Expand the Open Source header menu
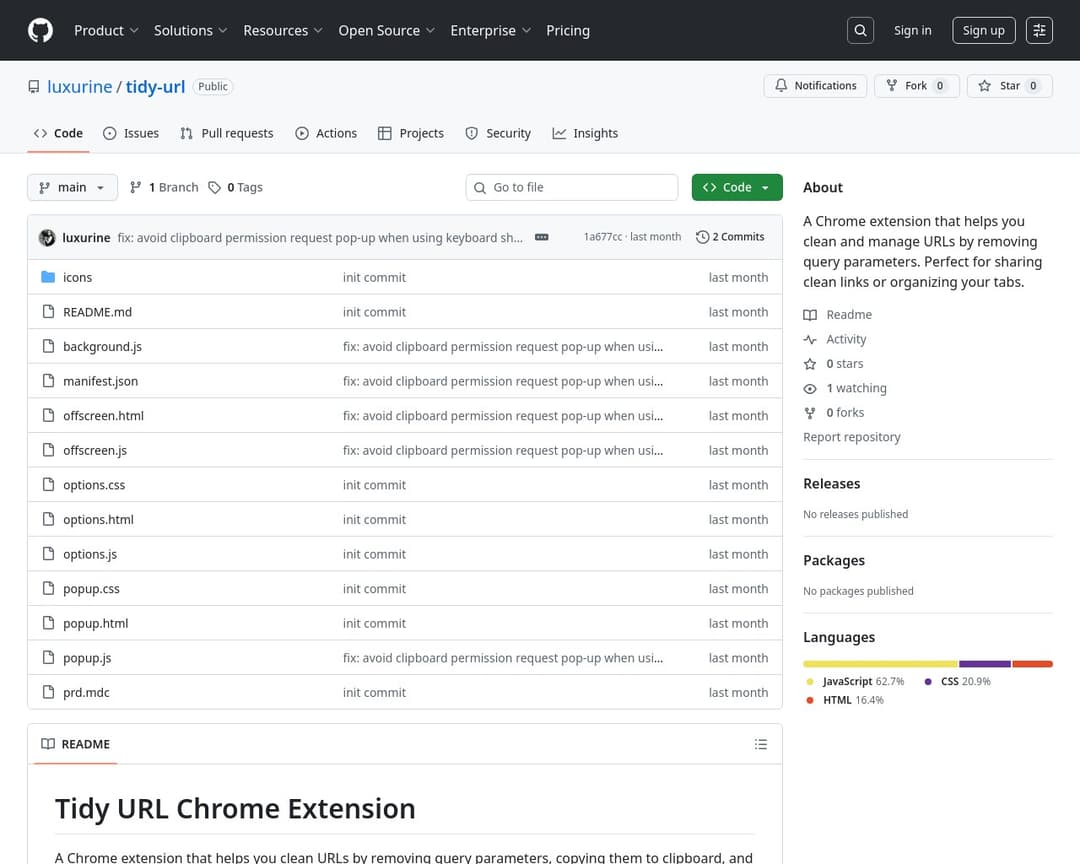 (386, 30)
